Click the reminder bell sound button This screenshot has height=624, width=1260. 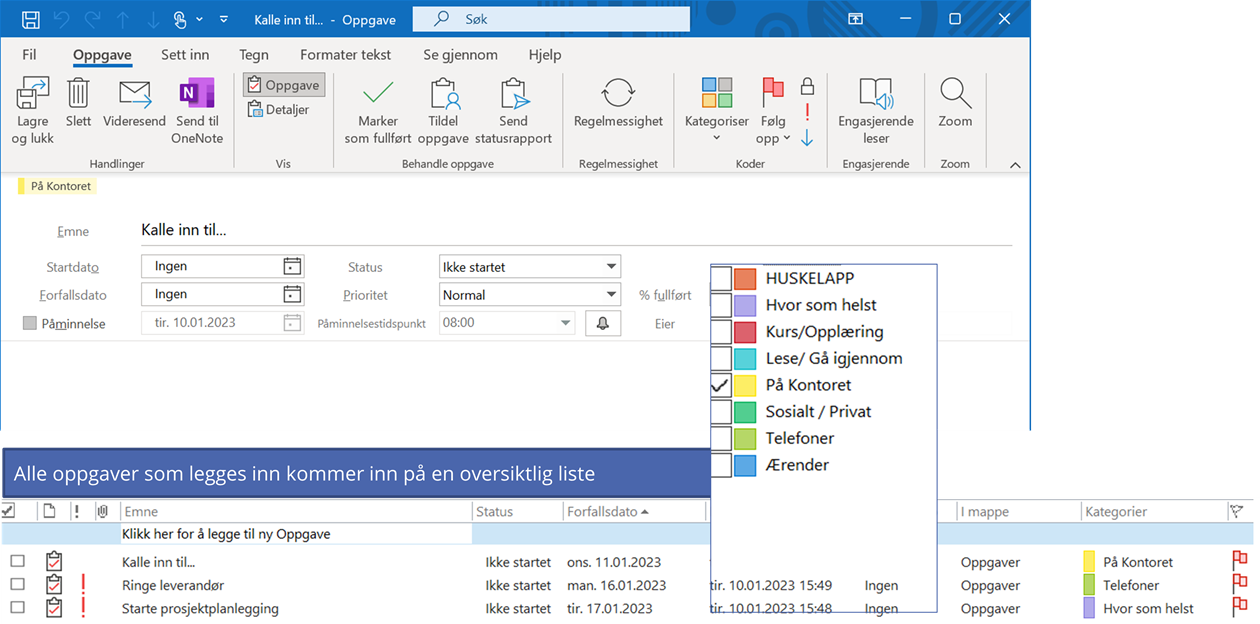[x=603, y=323]
